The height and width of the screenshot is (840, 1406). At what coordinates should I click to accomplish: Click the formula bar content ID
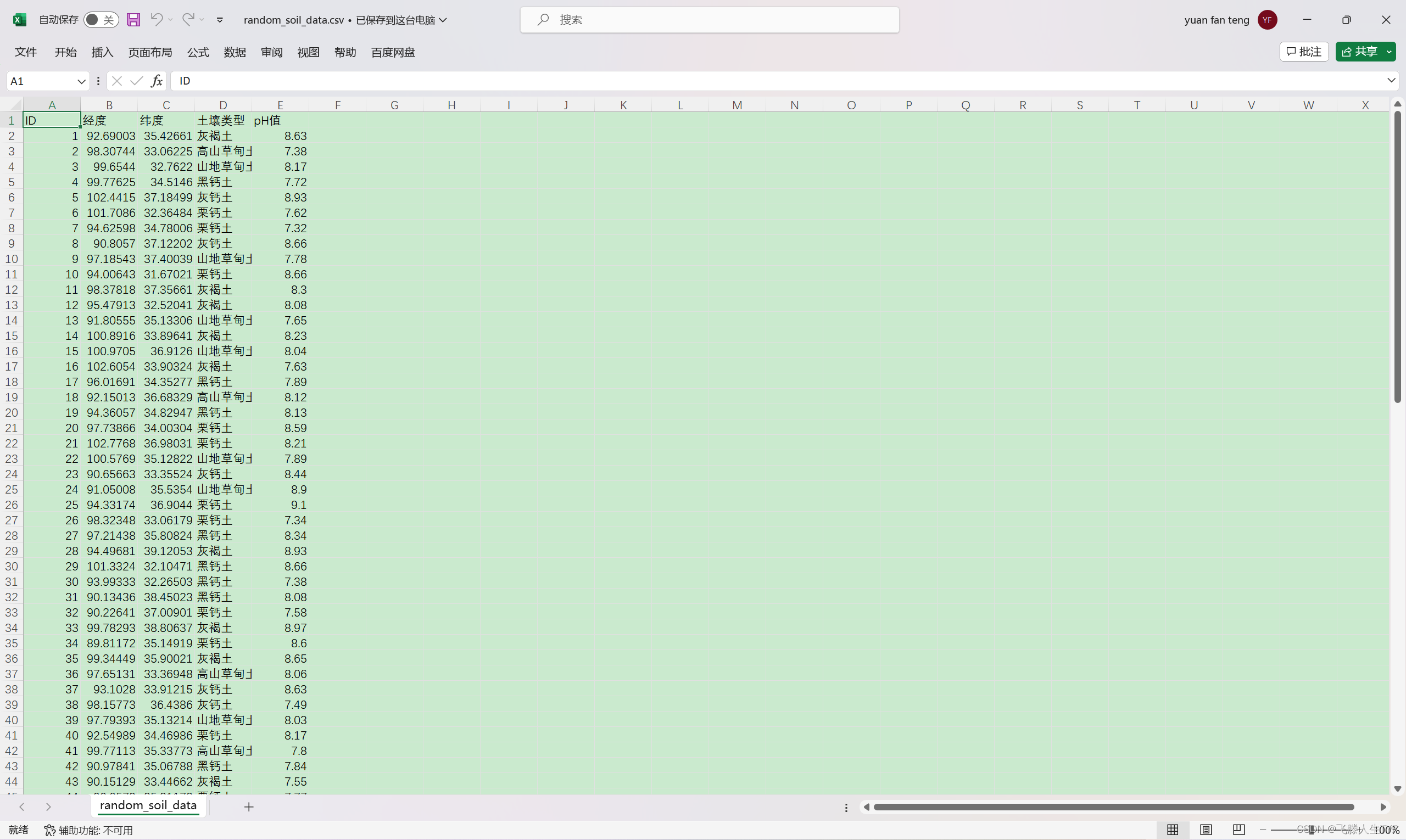tap(185, 81)
